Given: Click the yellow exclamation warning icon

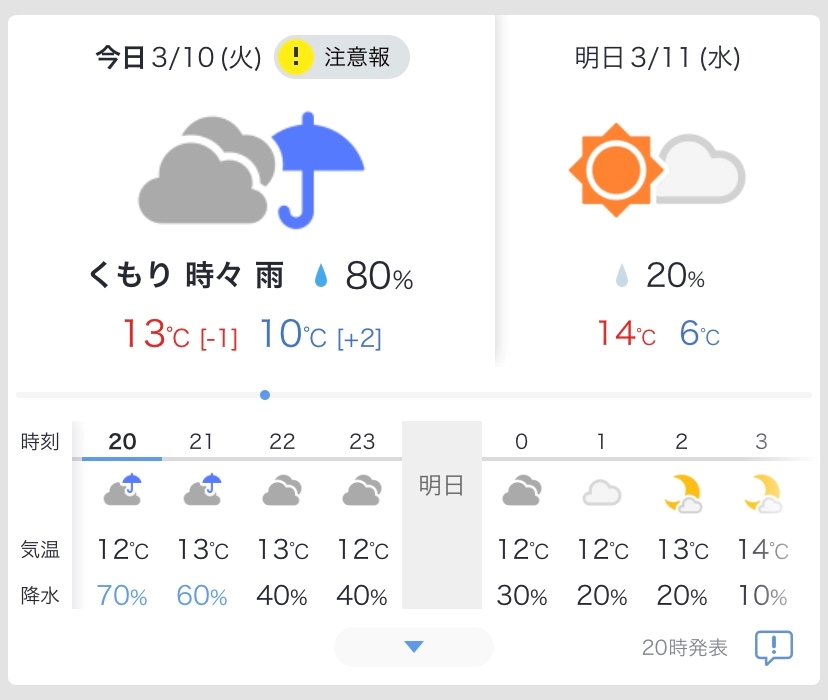Looking at the screenshot, I should 296,56.
